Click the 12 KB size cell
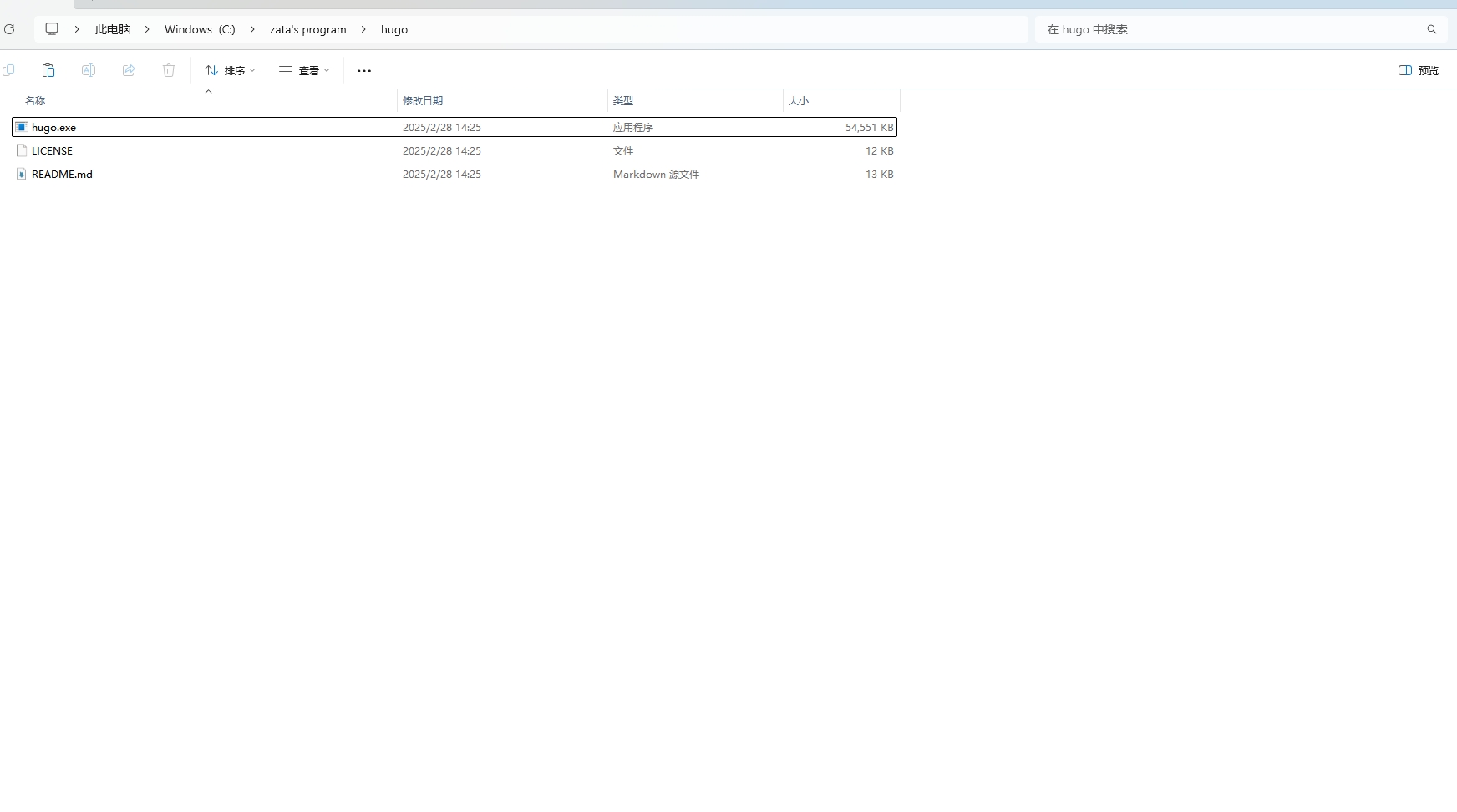The width and height of the screenshot is (1457, 812). point(880,151)
